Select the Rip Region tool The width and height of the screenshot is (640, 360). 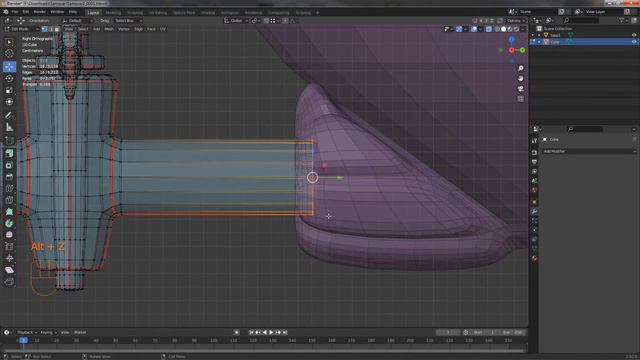9,282
